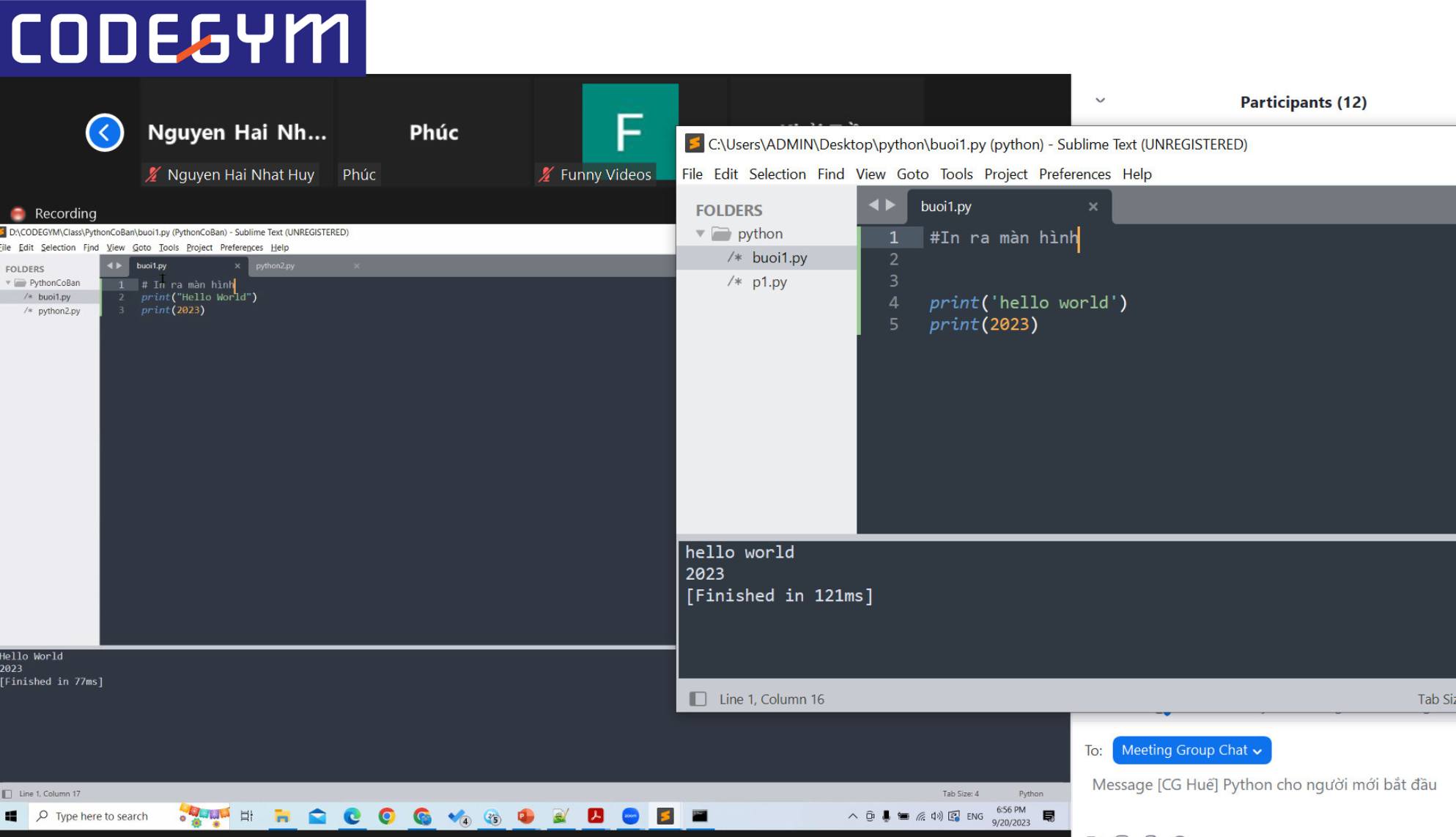Click the blue back arrow in video strip
Viewport: 1456px width, 837px height.
coord(105,133)
